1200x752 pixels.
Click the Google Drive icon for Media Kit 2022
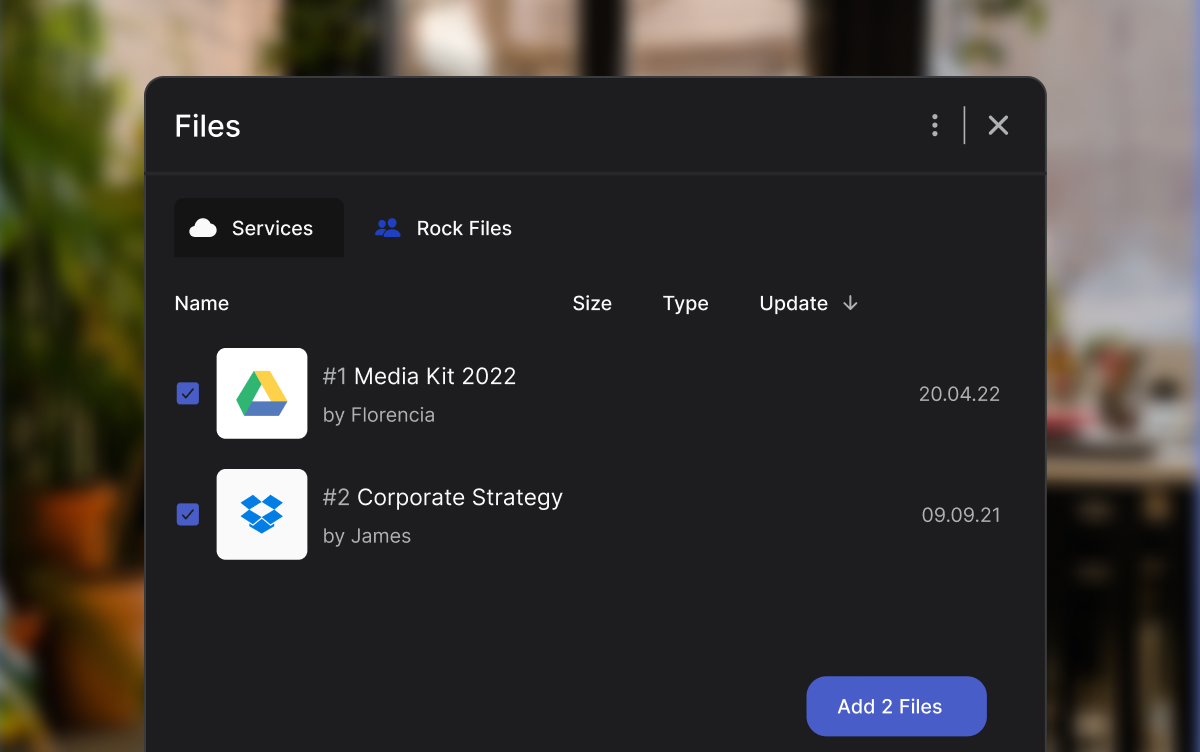[x=261, y=393]
